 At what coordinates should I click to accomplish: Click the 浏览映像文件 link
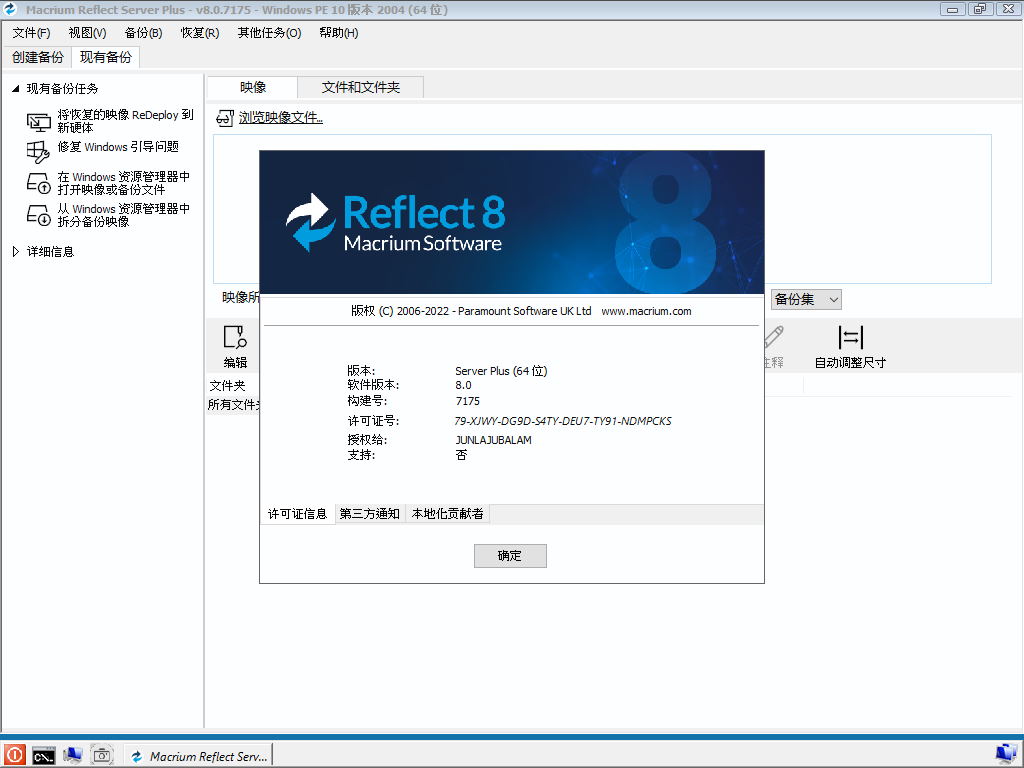pyautogui.click(x=280, y=118)
